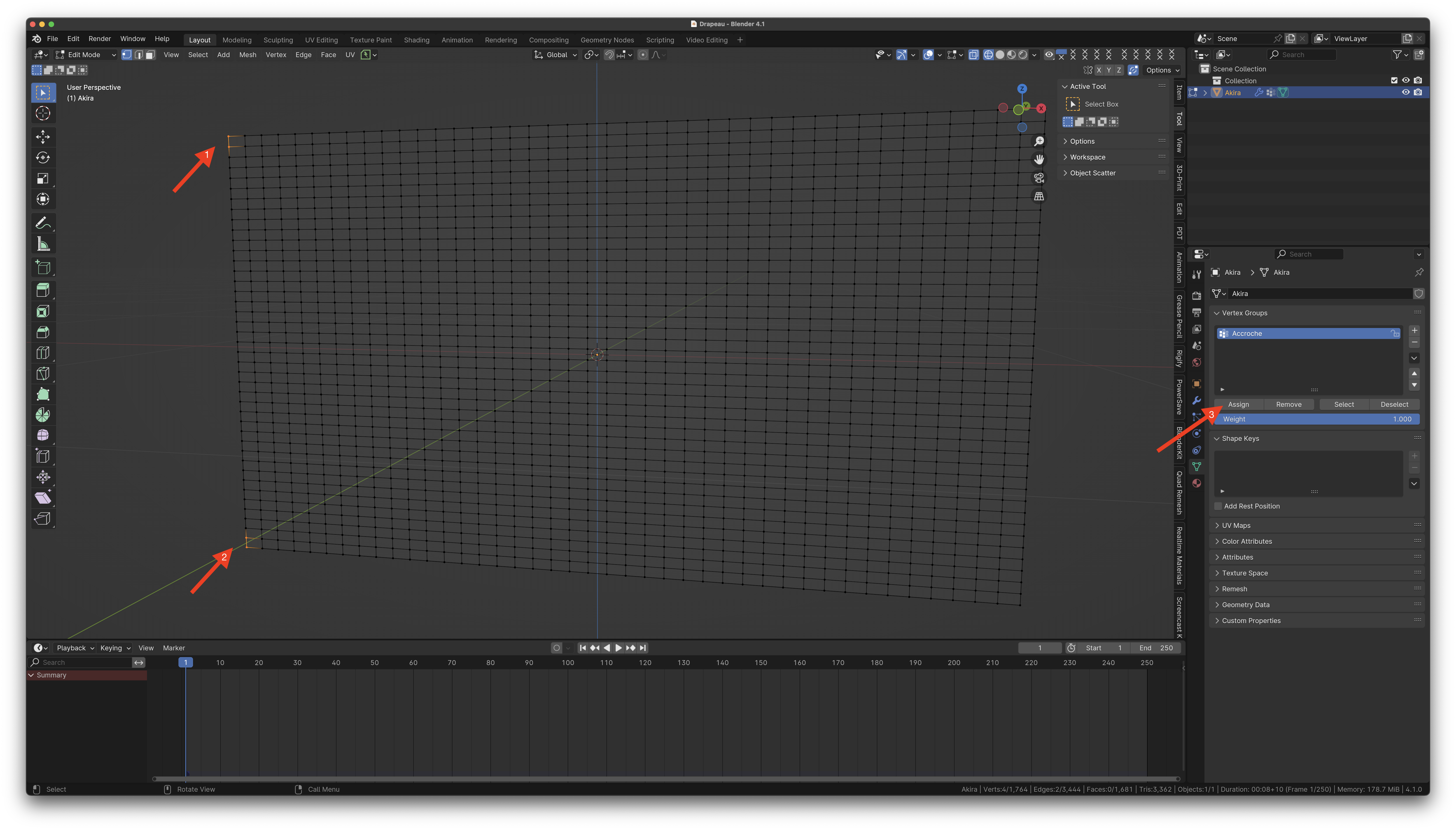Open the Playback dropdown in timeline
The width and height of the screenshot is (1456, 830).
pos(75,648)
